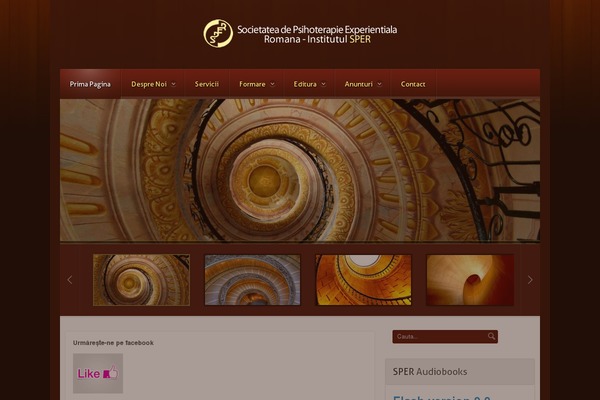Screen dimensions: 600x400
Task: Expand the Formare dropdown arrow
Action: (272, 84)
